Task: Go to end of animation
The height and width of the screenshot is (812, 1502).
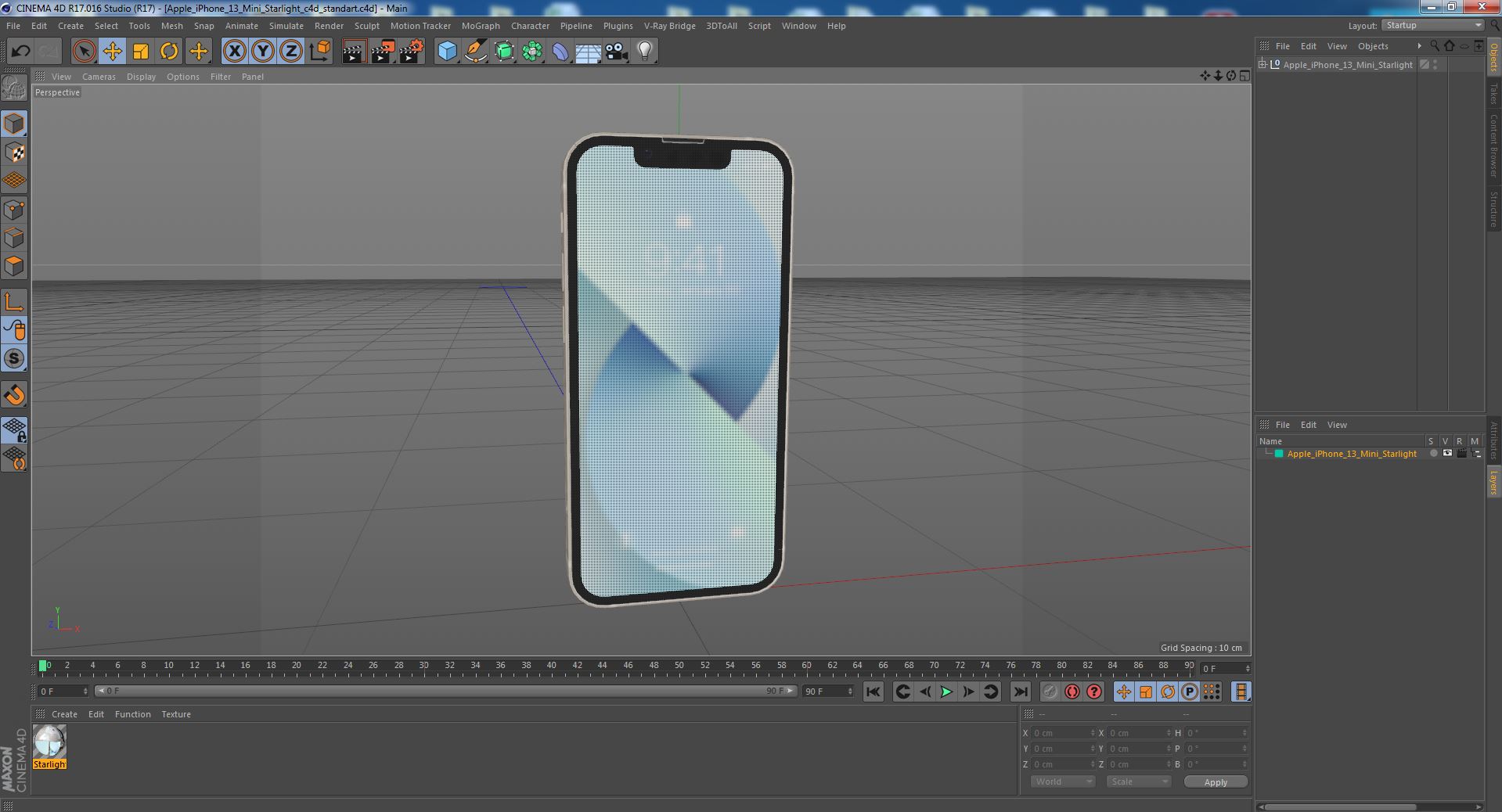Action: pyautogui.click(x=1020, y=692)
